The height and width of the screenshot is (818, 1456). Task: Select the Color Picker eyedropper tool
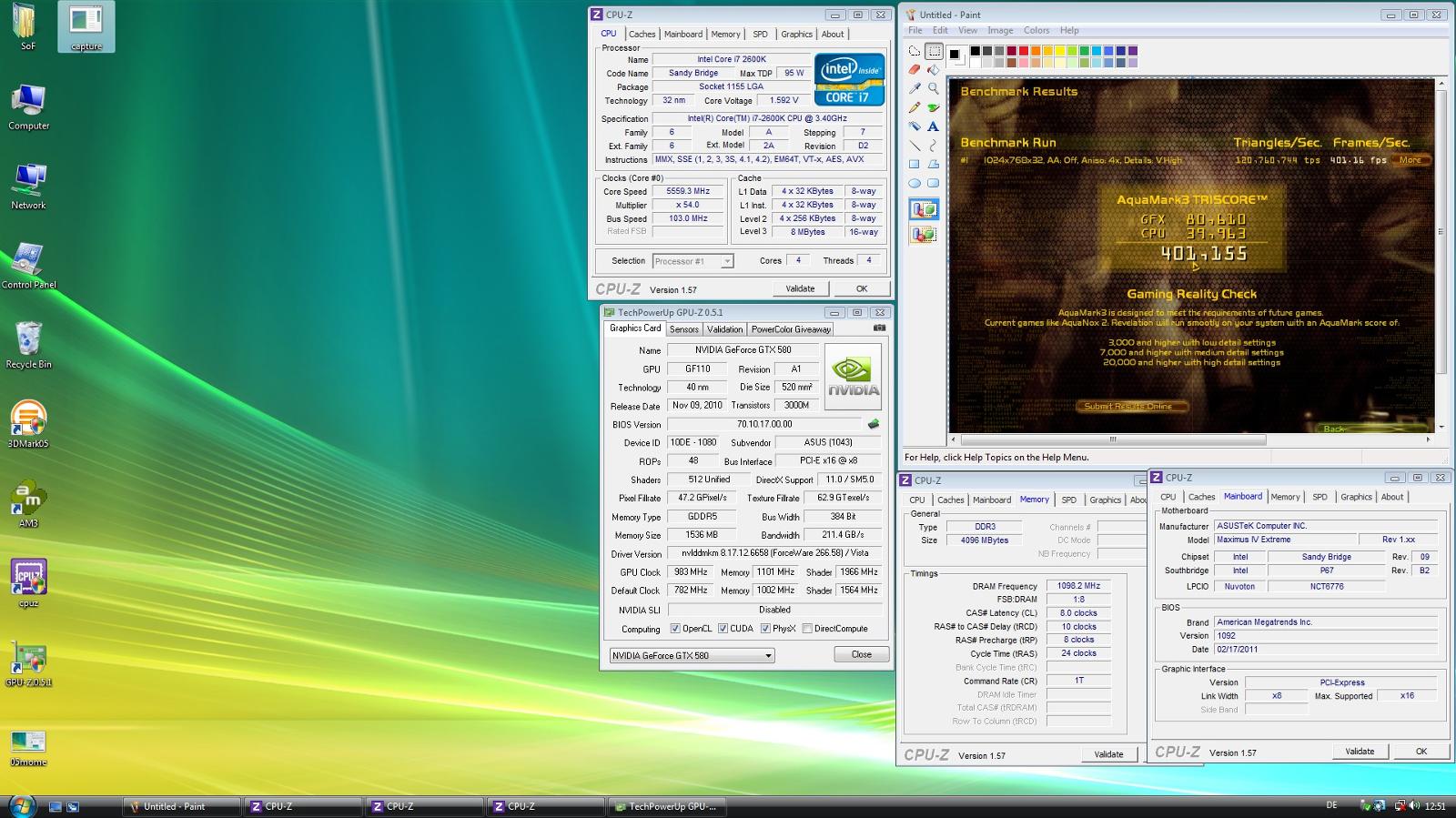click(x=915, y=88)
